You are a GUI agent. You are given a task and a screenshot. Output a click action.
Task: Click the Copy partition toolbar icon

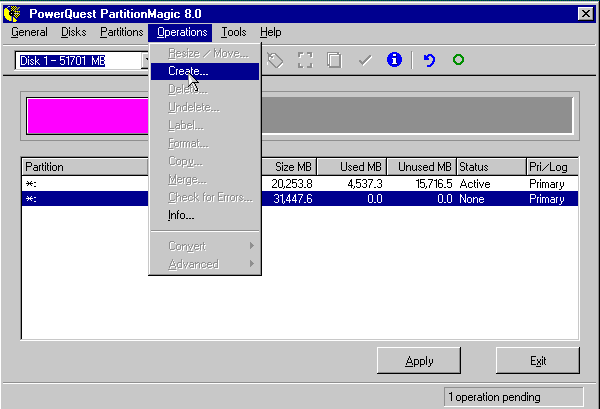334,60
